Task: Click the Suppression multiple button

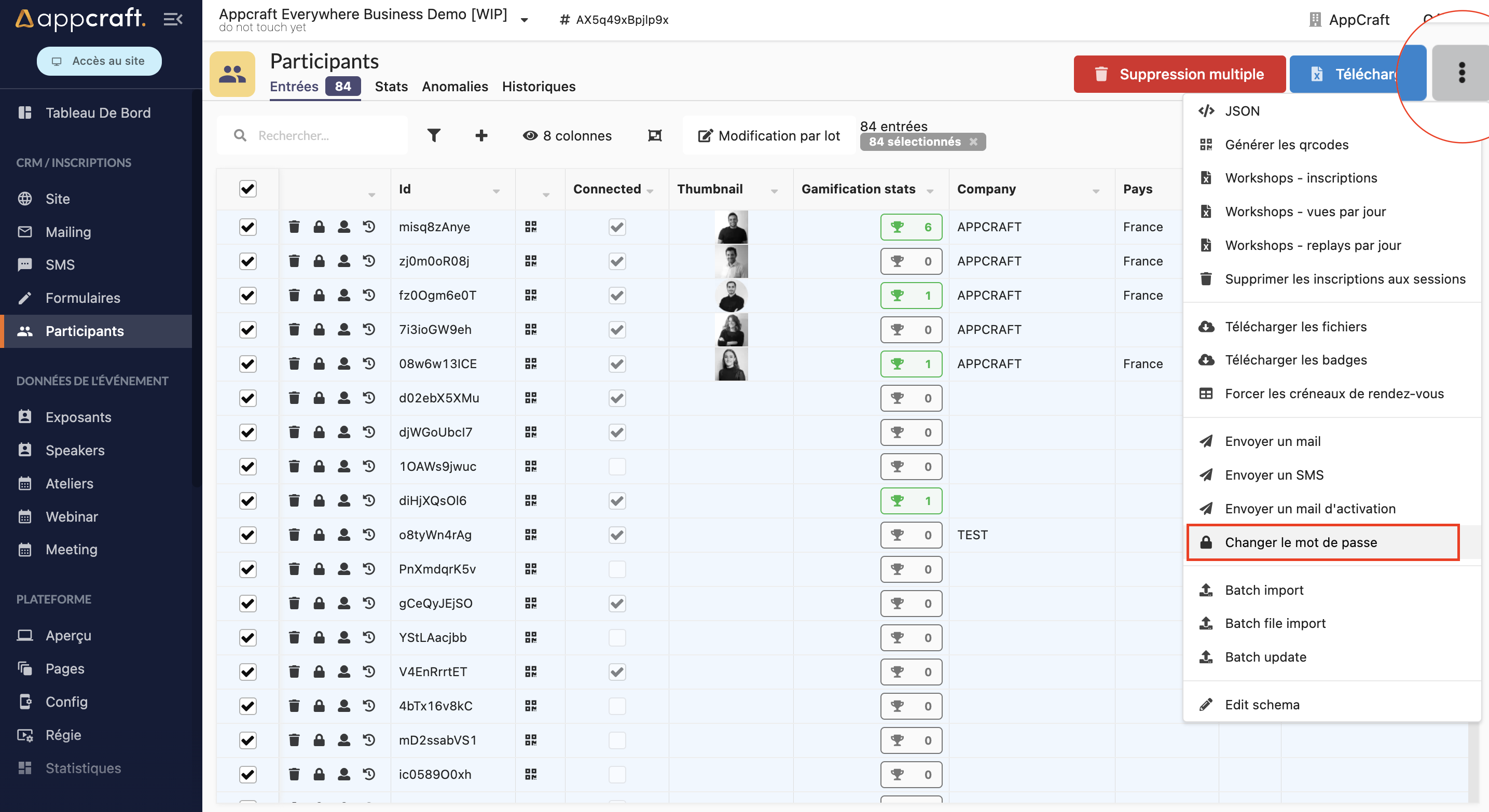Action: point(1179,75)
